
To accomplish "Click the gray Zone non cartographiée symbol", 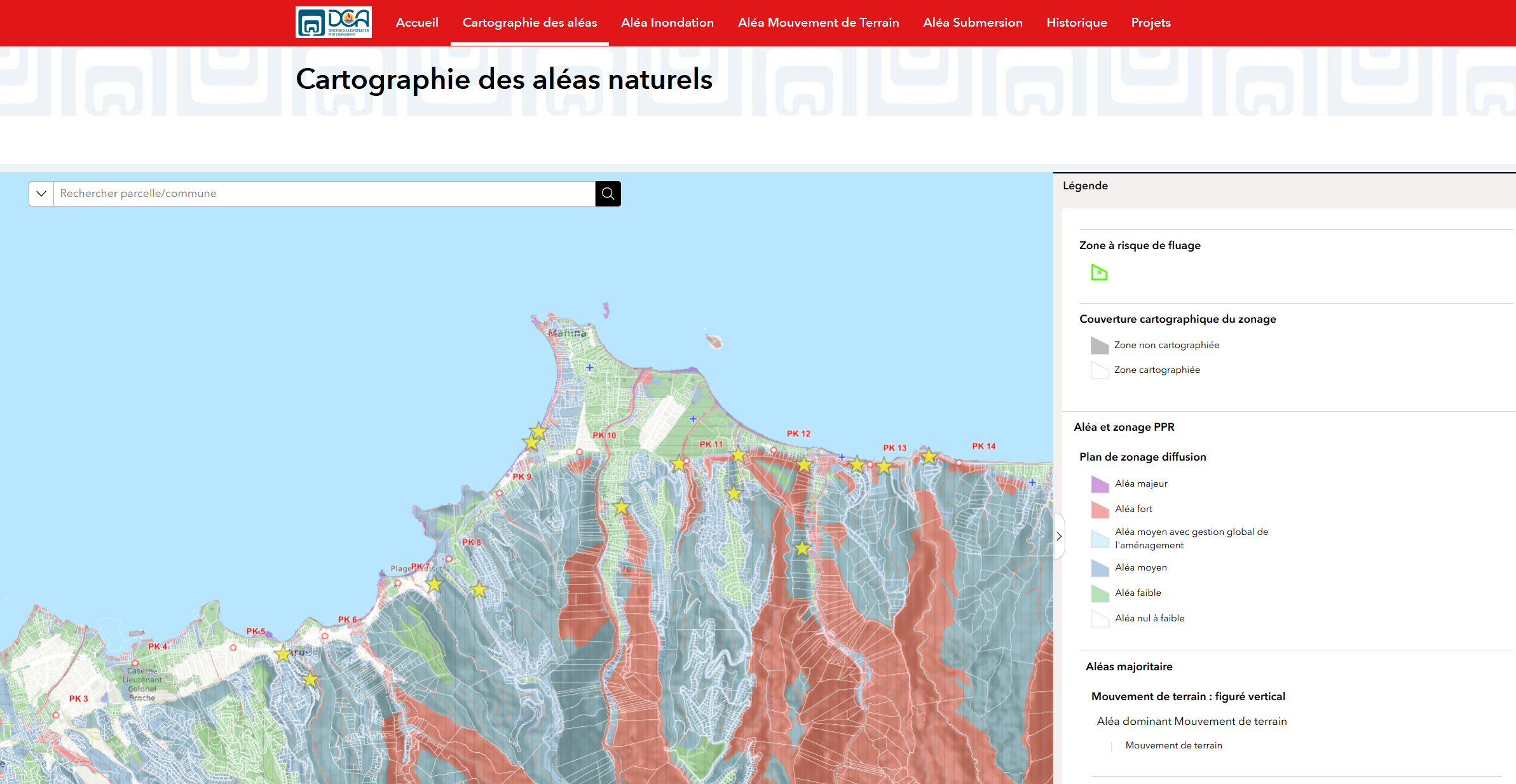I will click(x=1099, y=345).
